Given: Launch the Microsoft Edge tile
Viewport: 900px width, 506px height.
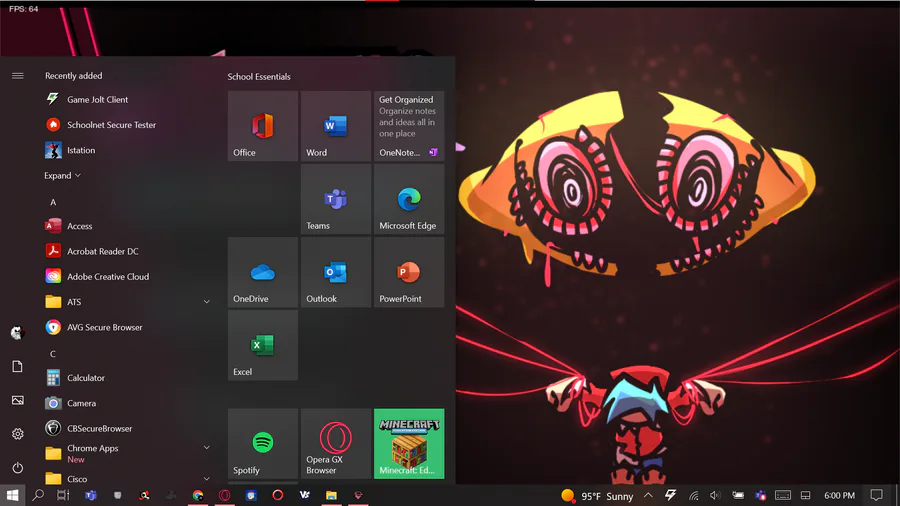Looking at the screenshot, I should click(x=409, y=199).
